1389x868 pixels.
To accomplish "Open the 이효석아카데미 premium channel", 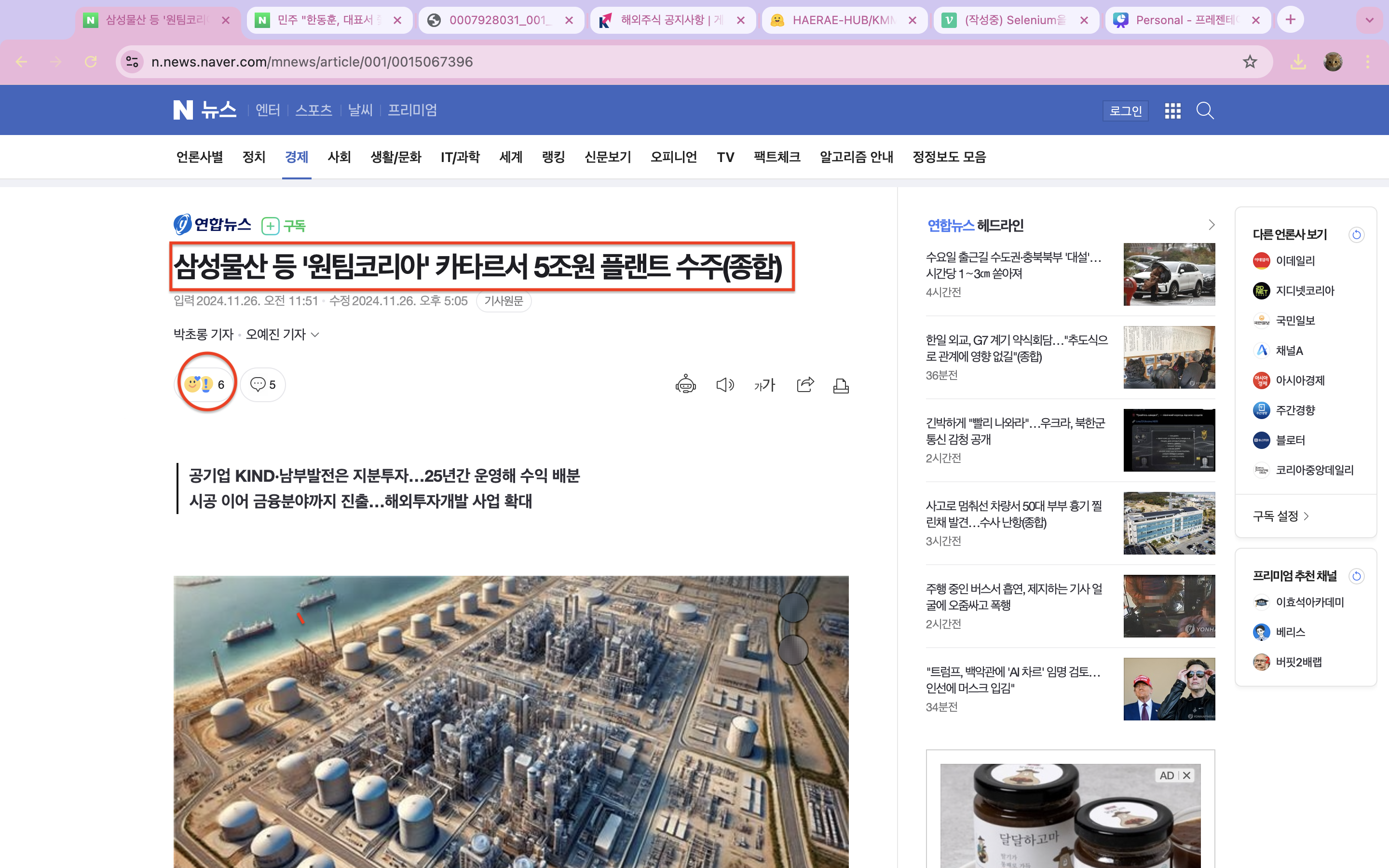I will 1298,602.
